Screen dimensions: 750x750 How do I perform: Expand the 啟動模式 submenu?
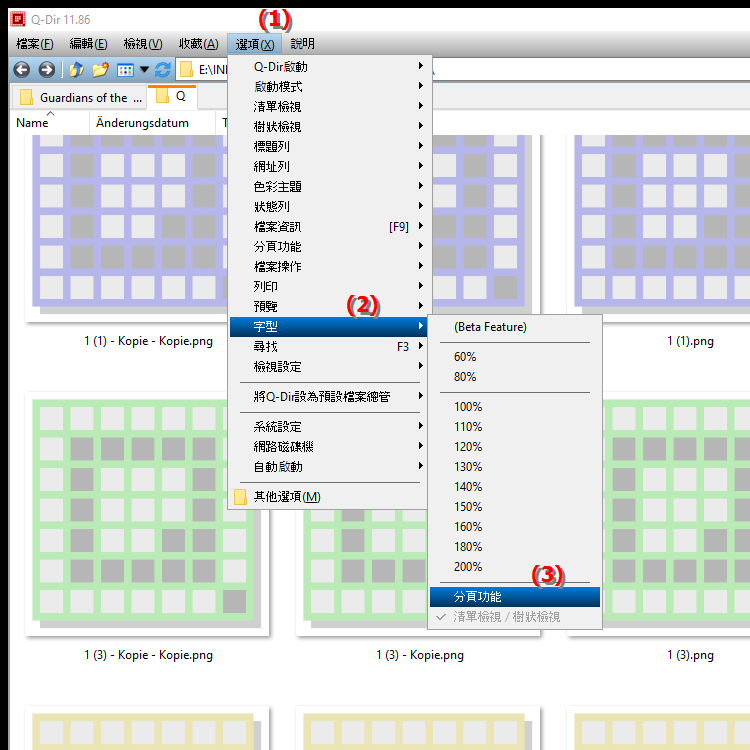tap(330, 87)
